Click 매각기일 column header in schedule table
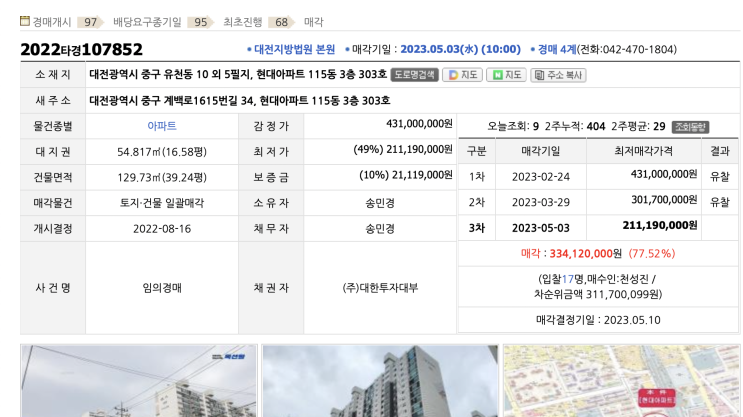This screenshot has height=417, width=743. (541, 151)
